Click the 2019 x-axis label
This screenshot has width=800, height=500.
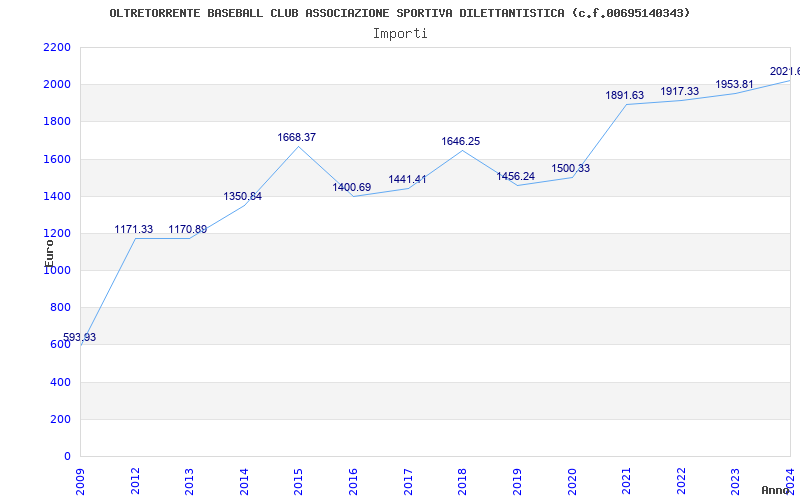[x=517, y=482]
